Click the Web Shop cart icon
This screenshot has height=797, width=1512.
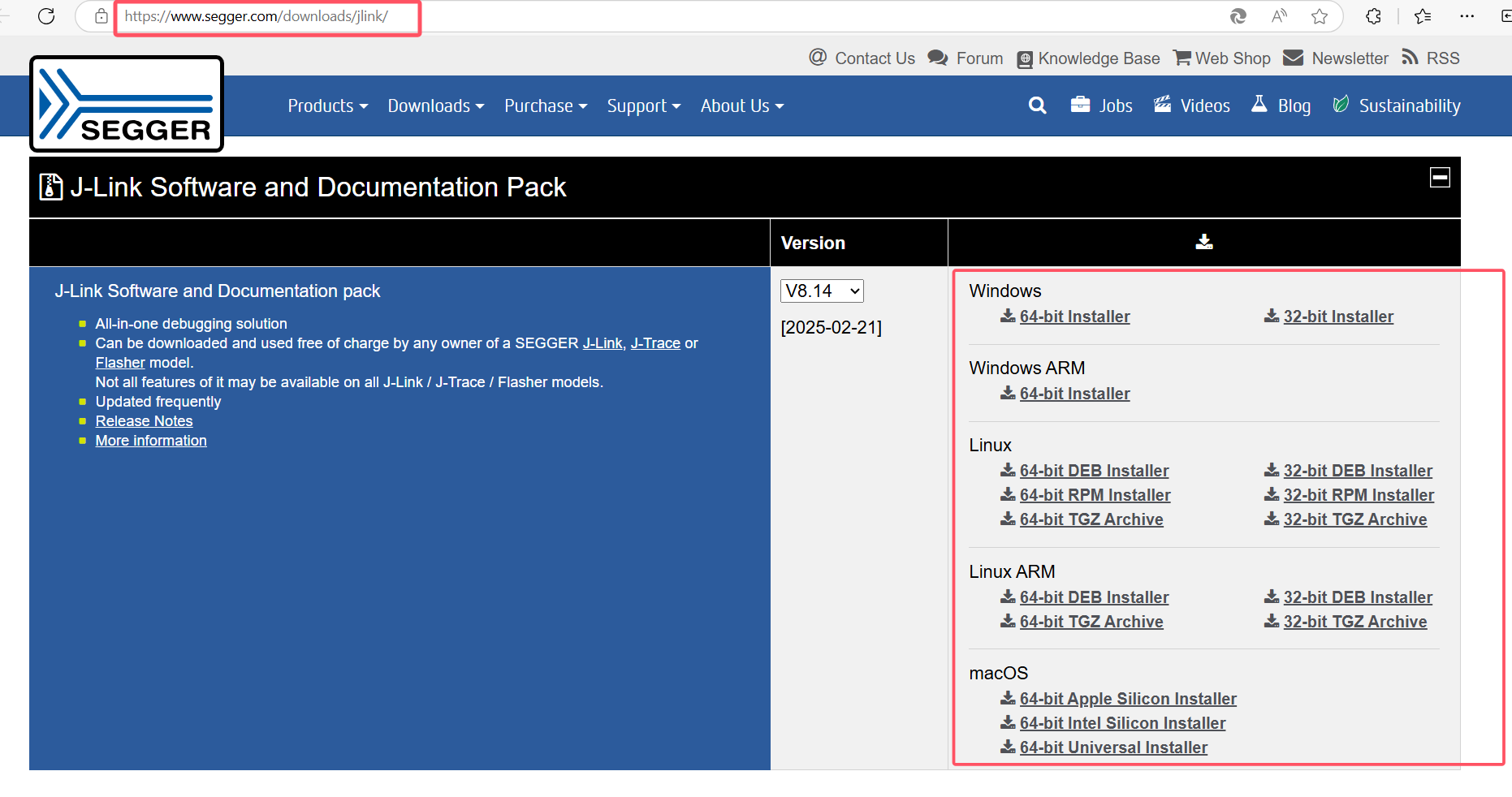(x=1182, y=58)
